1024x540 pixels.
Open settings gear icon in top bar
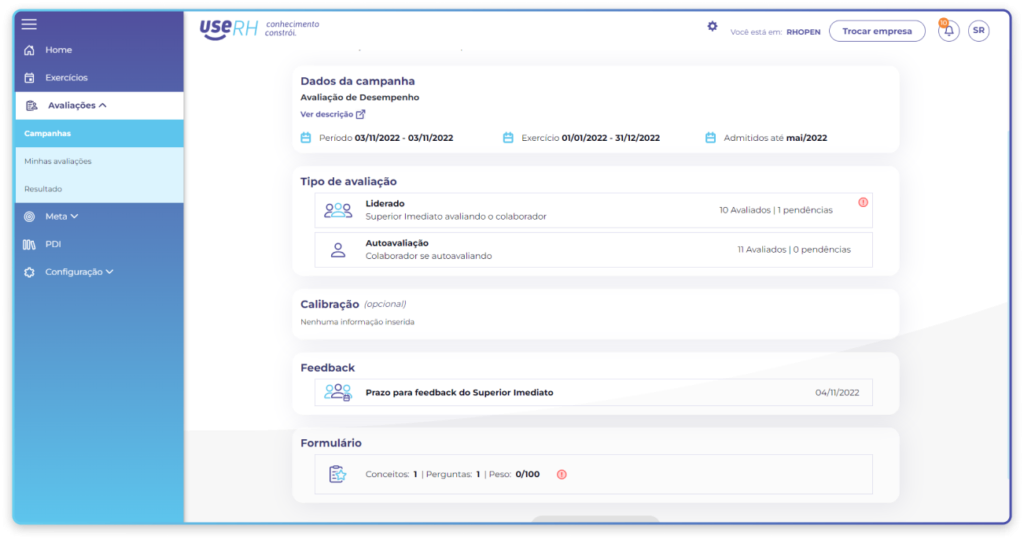pyautogui.click(x=712, y=26)
